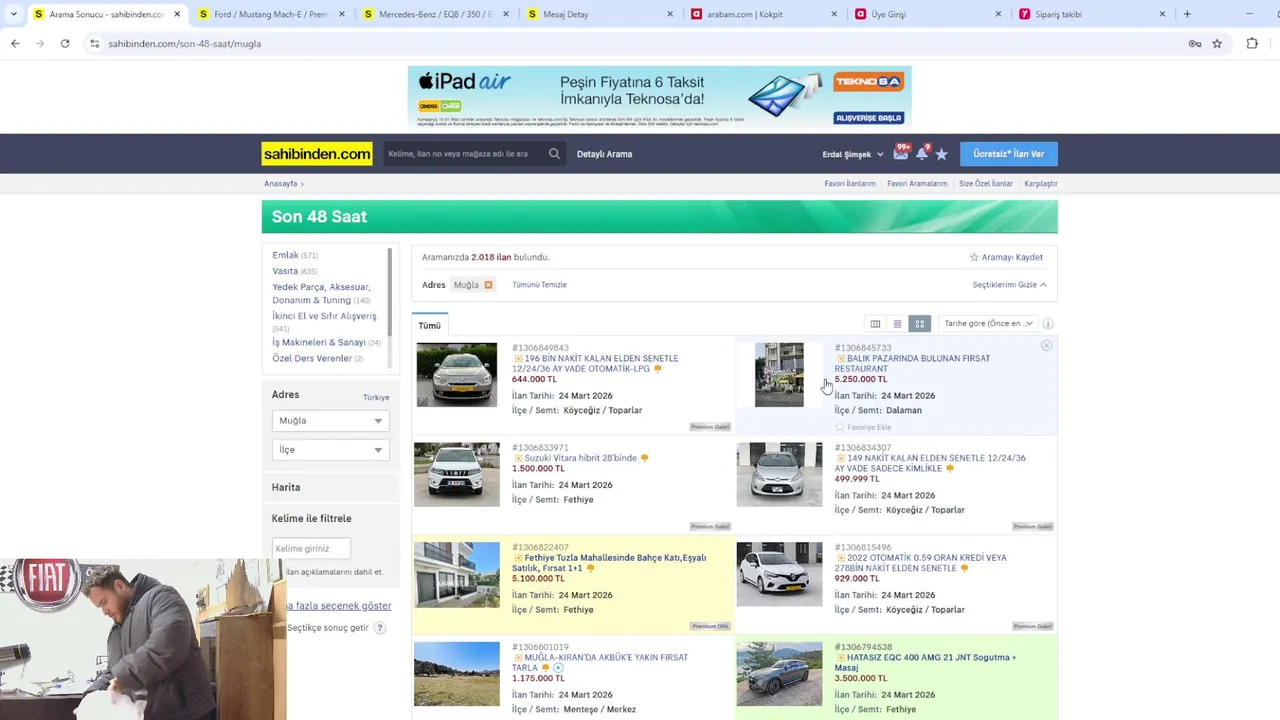This screenshot has height=720, width=1280.
Task: Click the password key icon in address bar
Action: coord(1194,43)
